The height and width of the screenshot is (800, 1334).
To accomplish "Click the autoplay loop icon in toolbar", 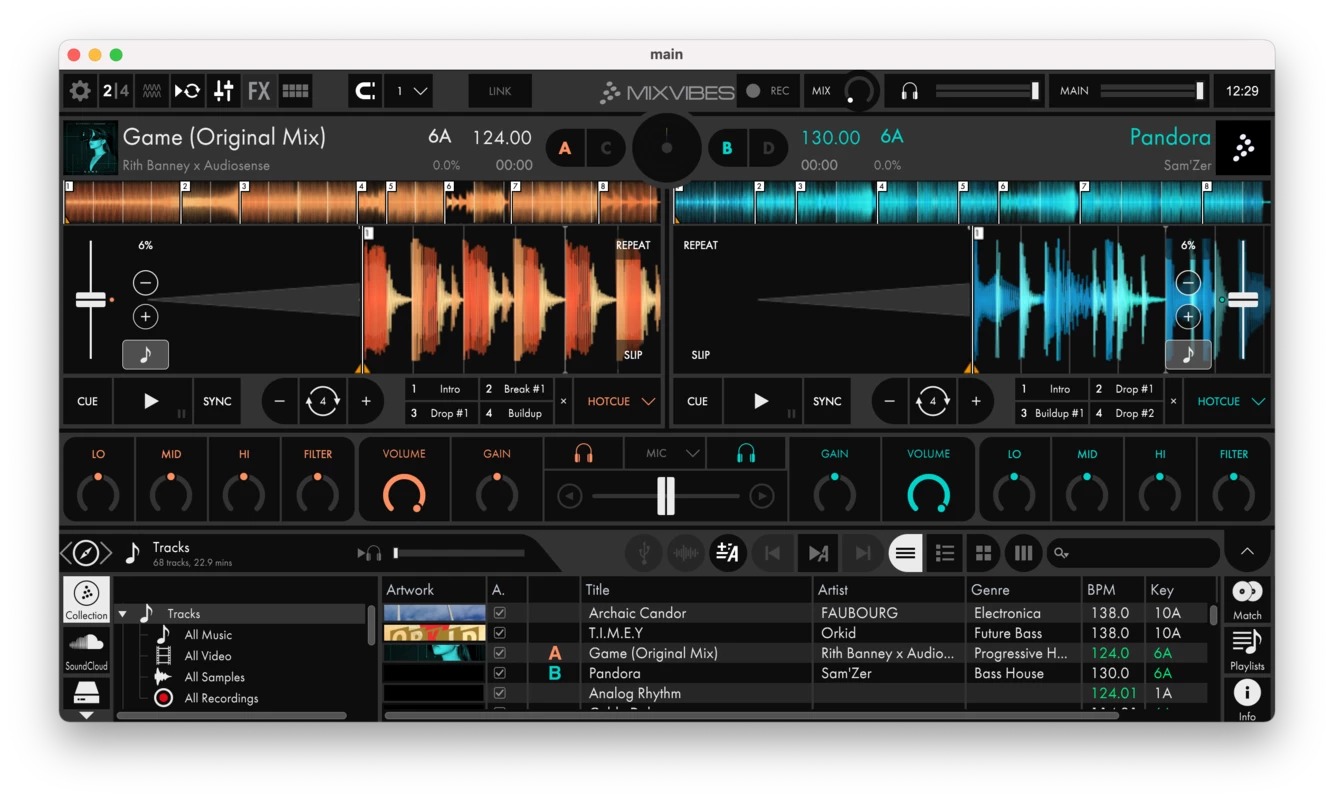I will (187, 91).
